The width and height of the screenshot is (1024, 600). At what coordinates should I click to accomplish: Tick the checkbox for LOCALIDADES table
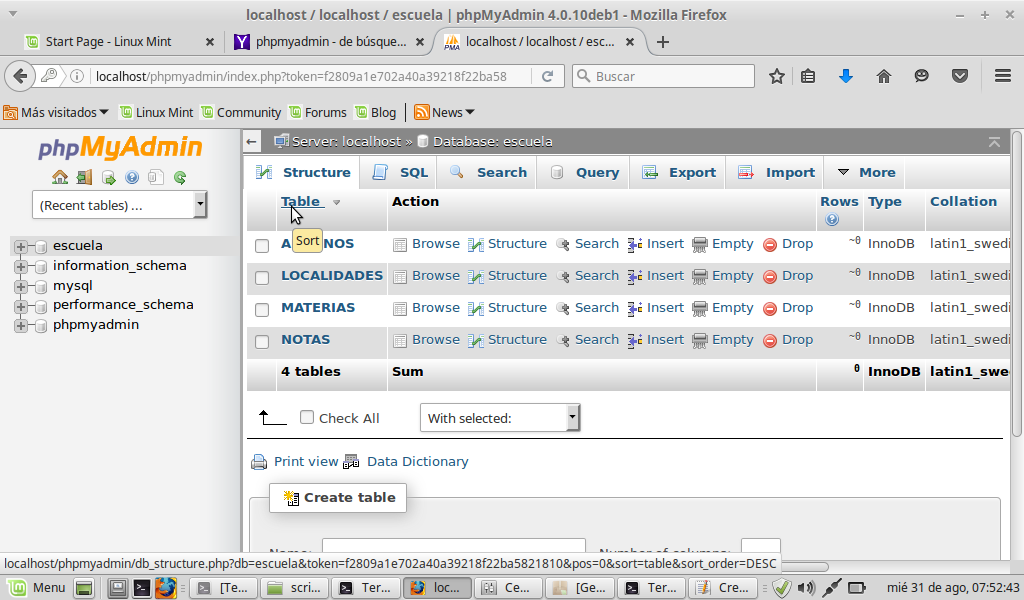[262, 277]
